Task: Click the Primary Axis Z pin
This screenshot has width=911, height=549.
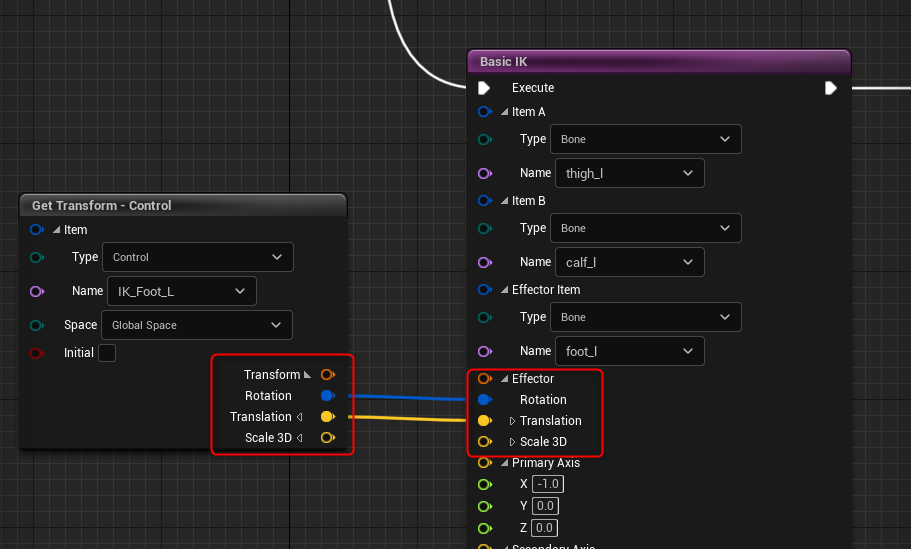Action: pos(485,528)
